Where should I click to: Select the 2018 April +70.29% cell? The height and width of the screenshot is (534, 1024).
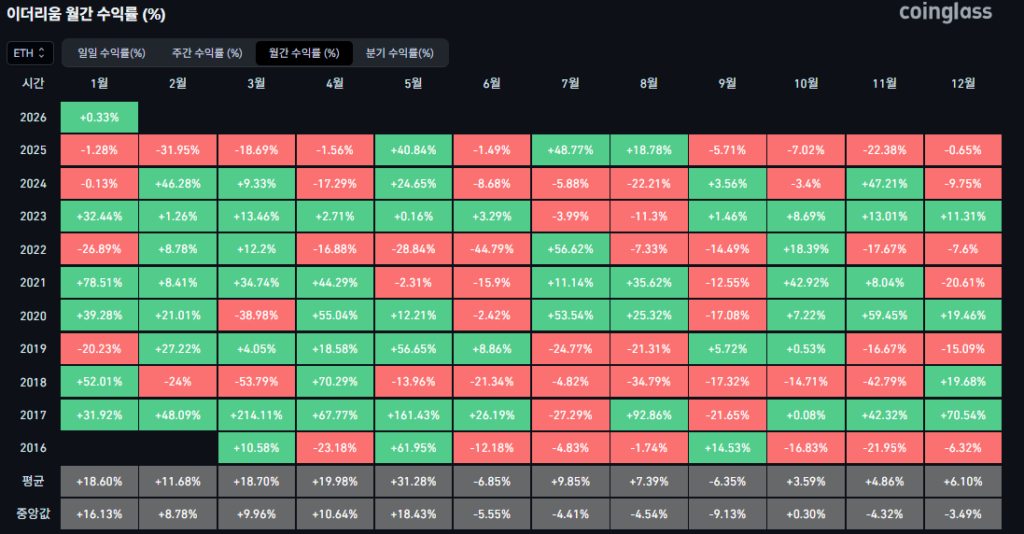[335, 381]
